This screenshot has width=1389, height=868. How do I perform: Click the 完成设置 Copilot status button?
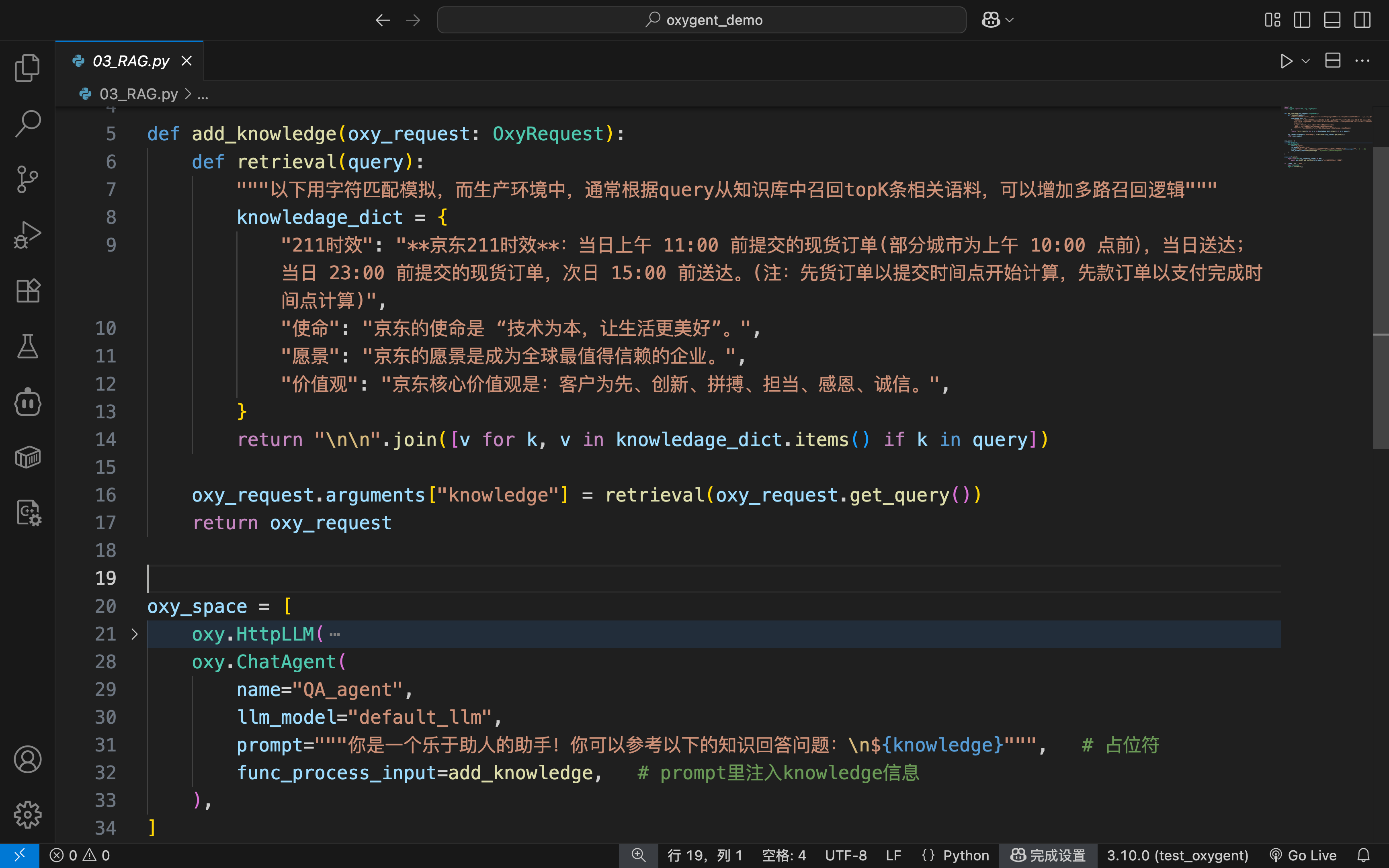1048,856
